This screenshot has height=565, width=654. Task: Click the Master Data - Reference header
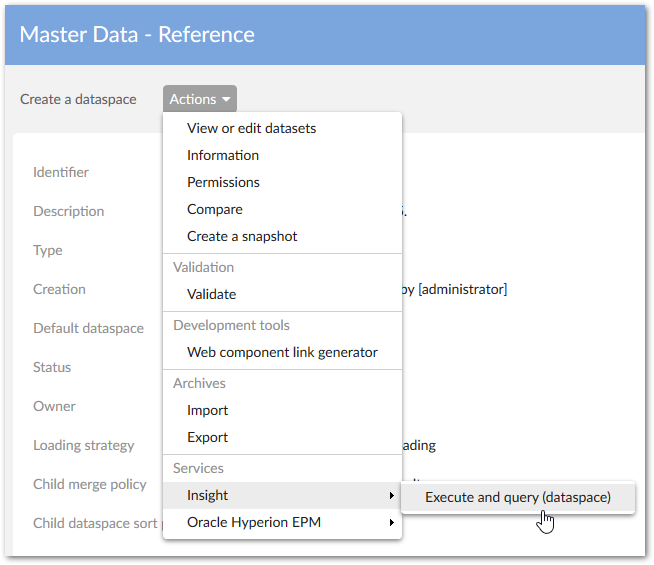point(137,35)
